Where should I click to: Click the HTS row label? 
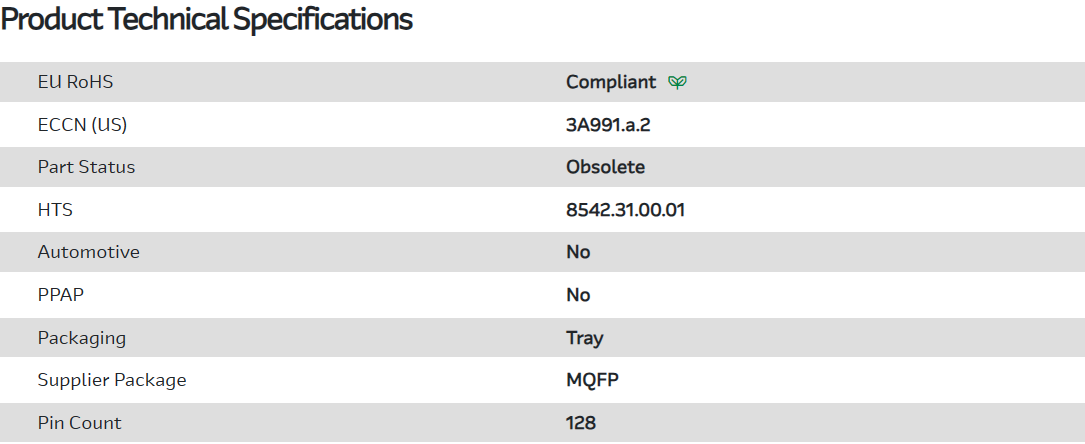coord(55,210)
